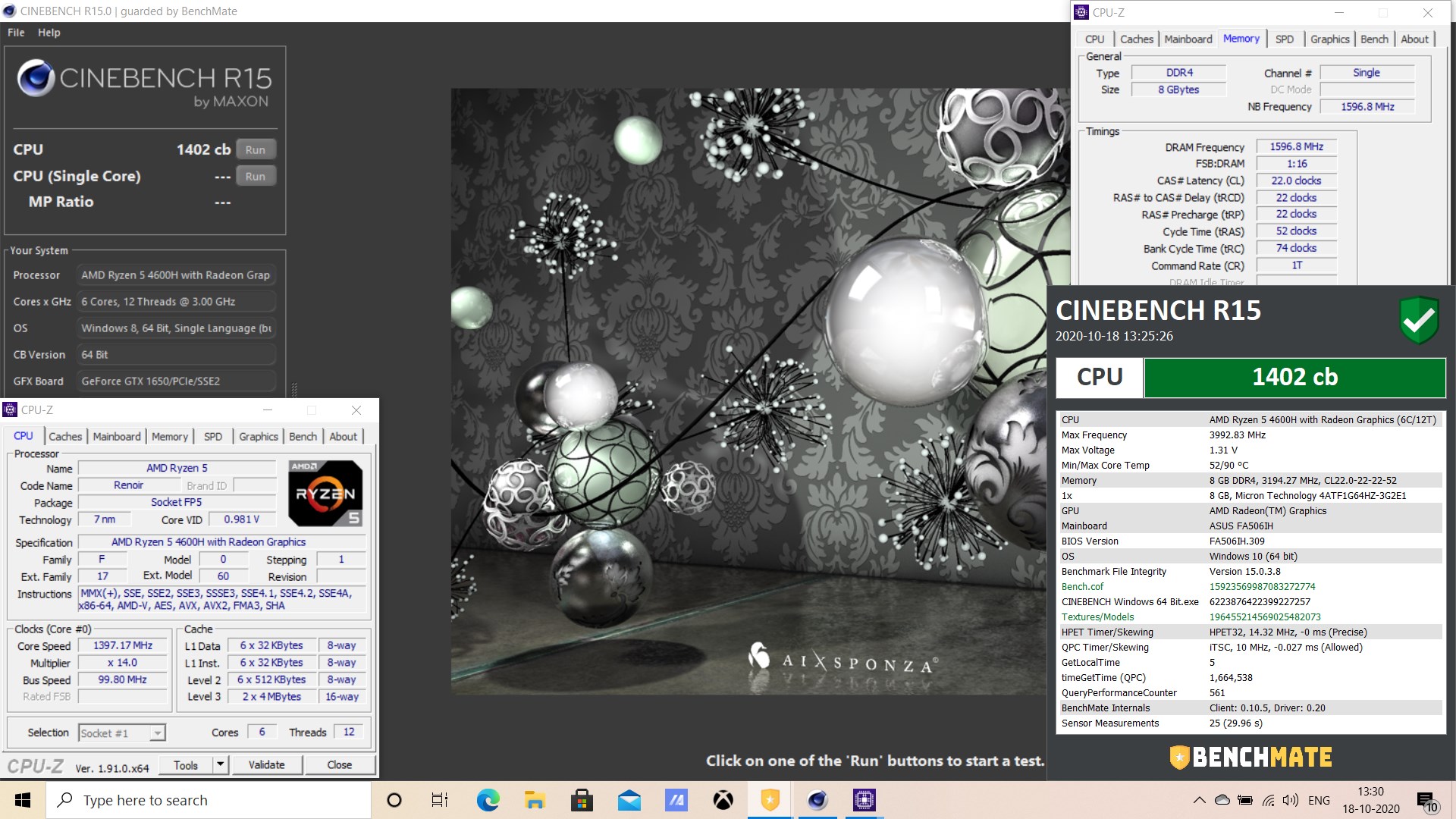The image size is (1456, 819).
Task: Click the taskbar clock and date
Action: 1371,800
